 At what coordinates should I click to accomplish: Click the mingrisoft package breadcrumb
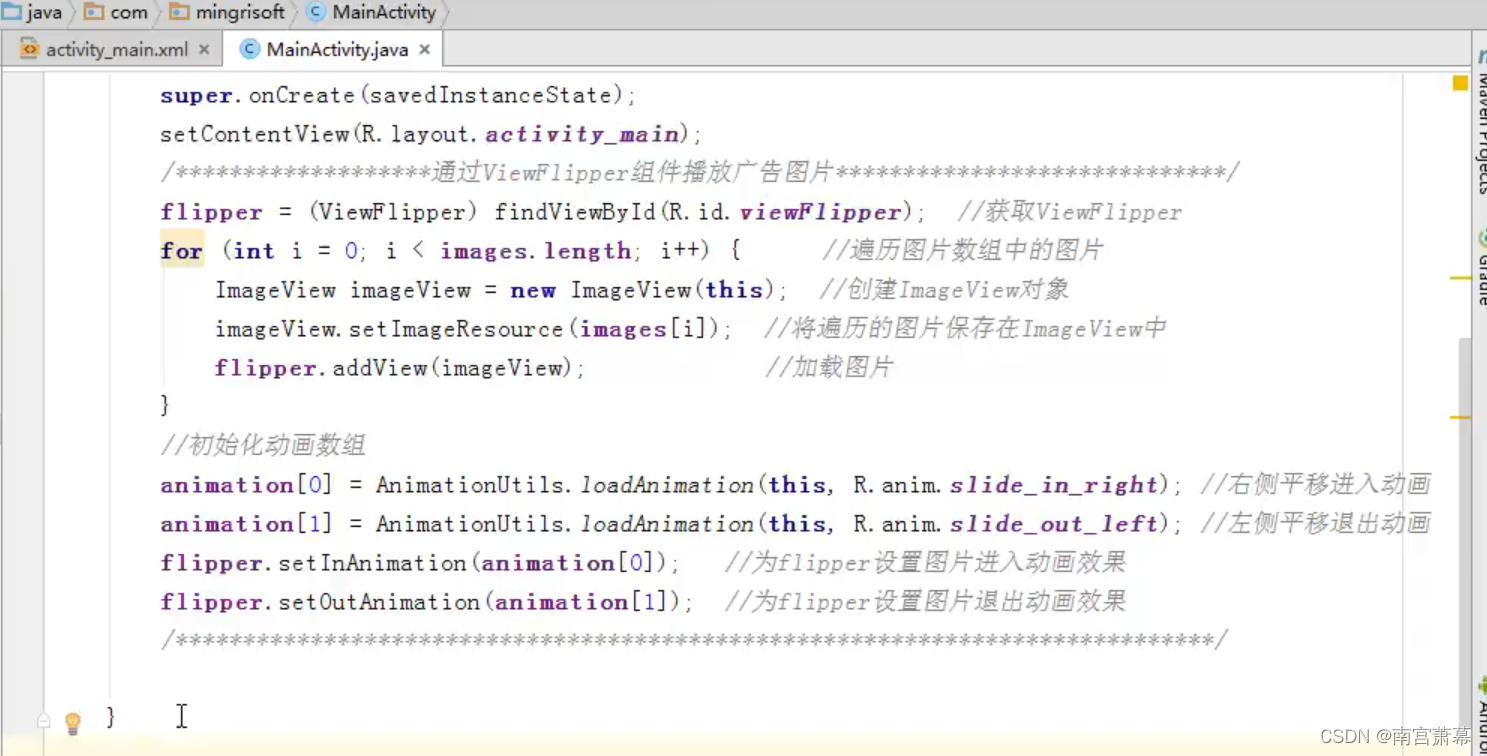(x=240, y=13)
